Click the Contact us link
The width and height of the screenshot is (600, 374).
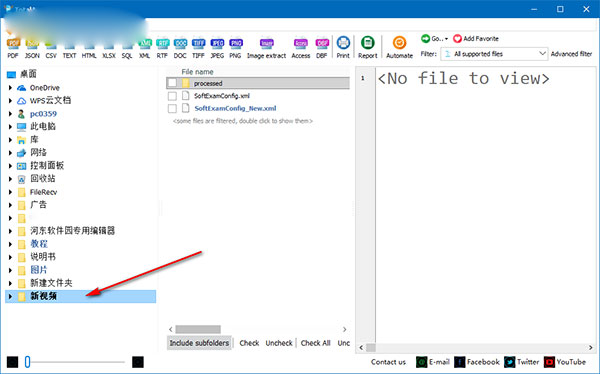click(388, 362)
